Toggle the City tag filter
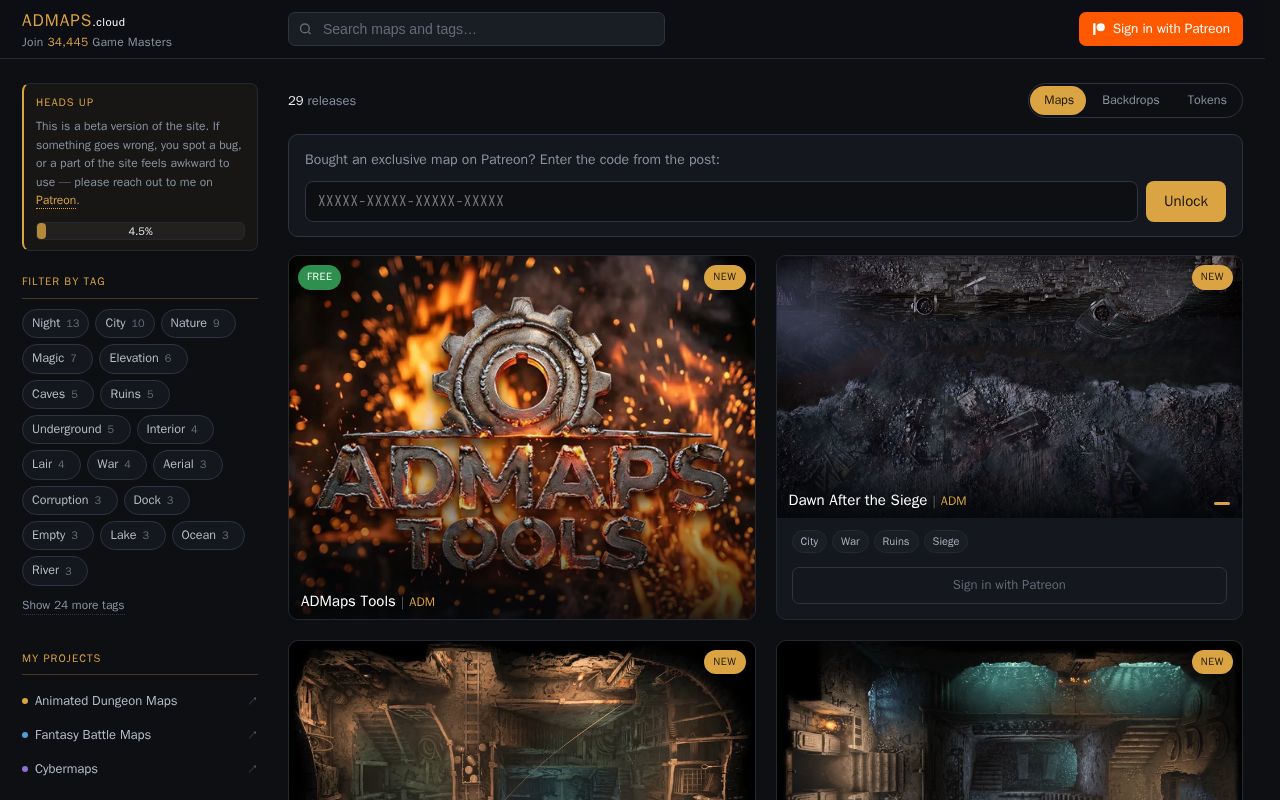The image size is (1280, 800). click(x=125, y=323)
